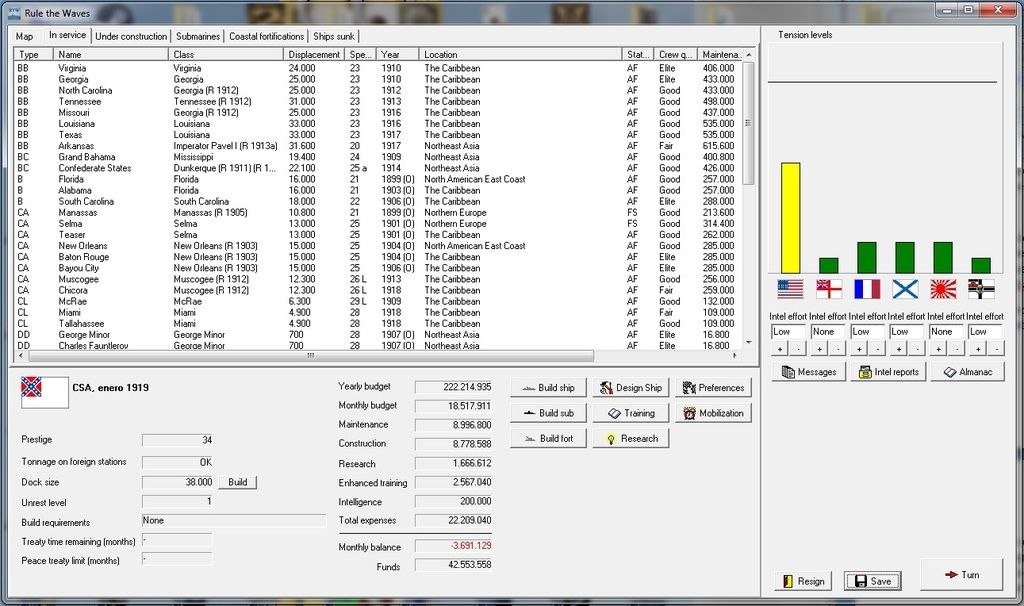Click the Build sub button

(x=548, y=413)
